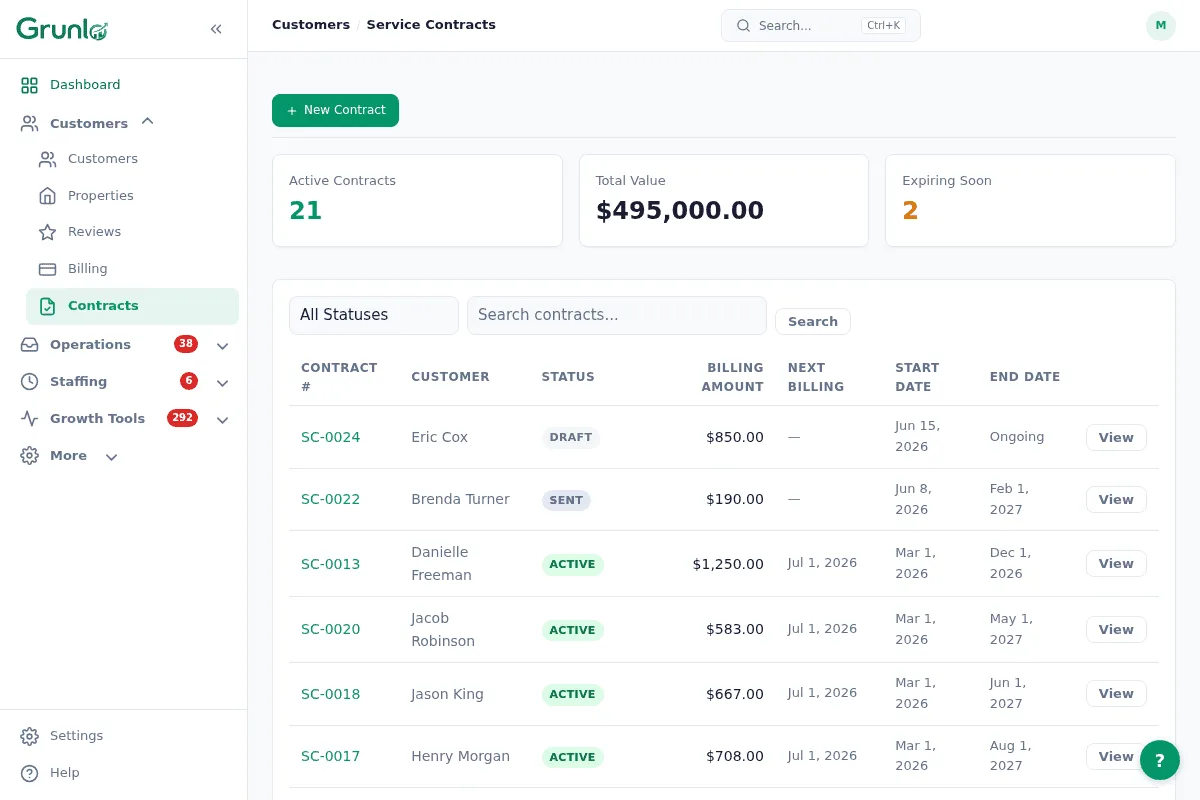Expand the Growth Tools section chevron
This screenshot has width=1200, height=800.
223,420
